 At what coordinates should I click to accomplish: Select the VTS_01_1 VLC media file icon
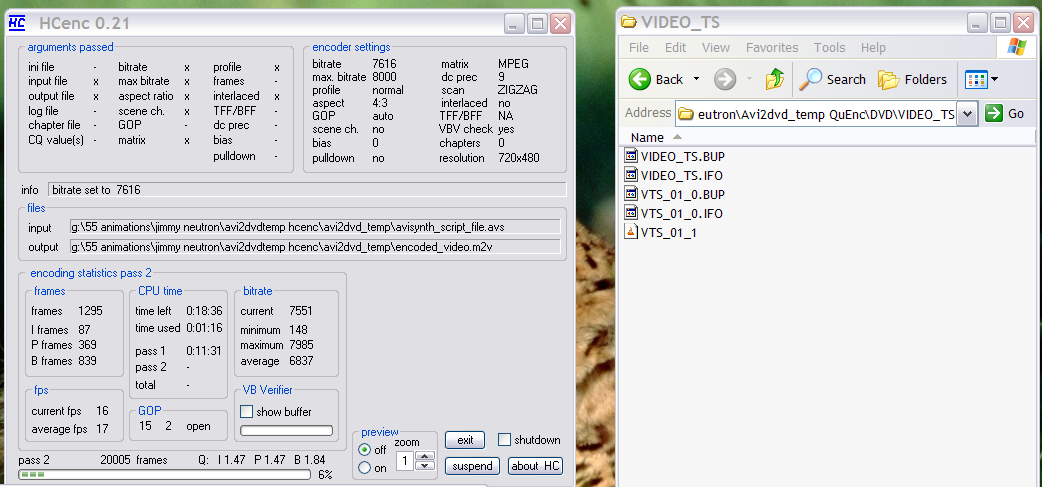point(631,233)
